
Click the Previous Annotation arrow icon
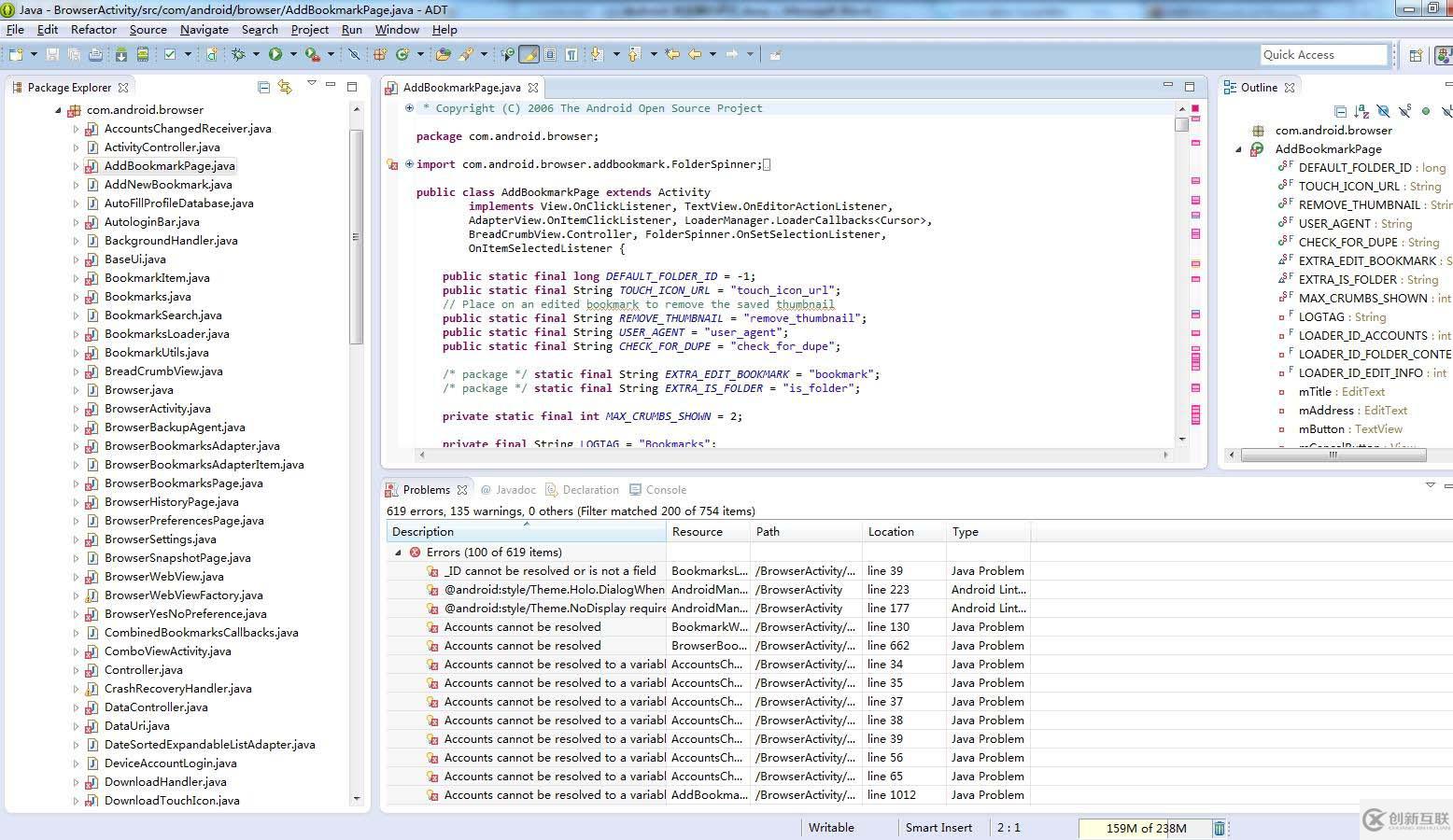point(634,54)
